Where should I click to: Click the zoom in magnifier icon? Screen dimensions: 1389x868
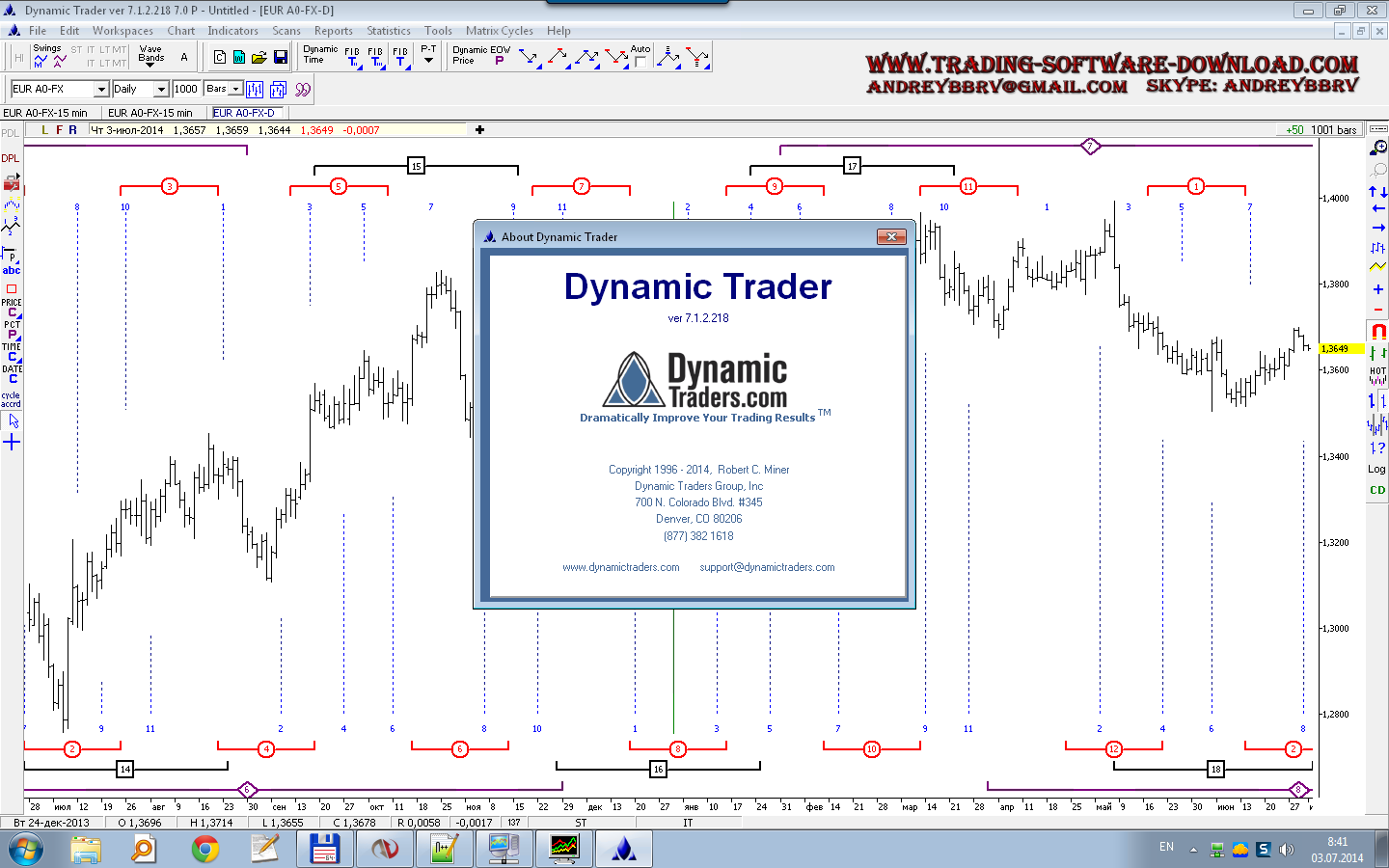click(x=1378, y=148)
